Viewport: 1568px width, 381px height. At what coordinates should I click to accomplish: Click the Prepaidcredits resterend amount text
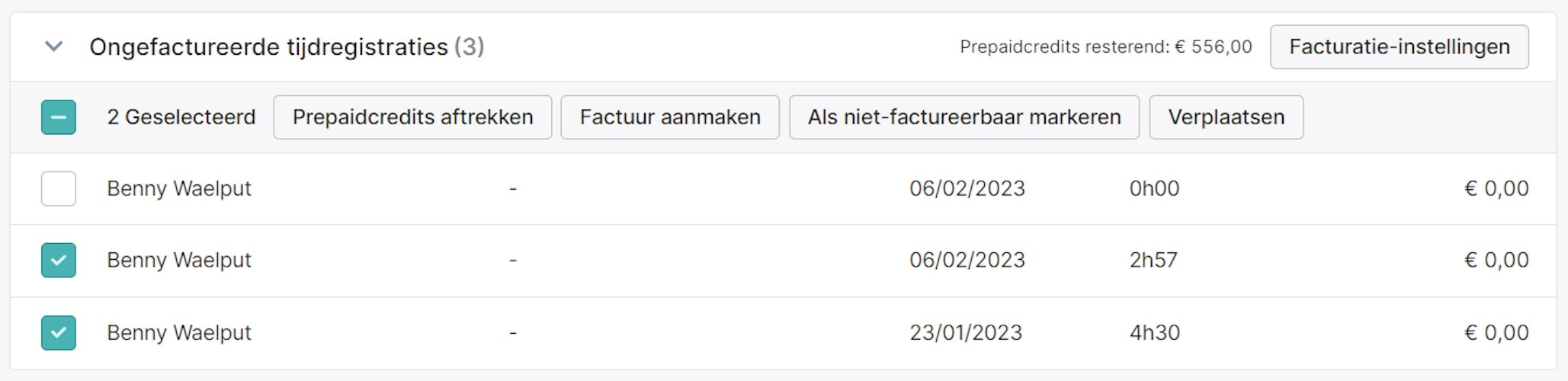[1105, 47]
